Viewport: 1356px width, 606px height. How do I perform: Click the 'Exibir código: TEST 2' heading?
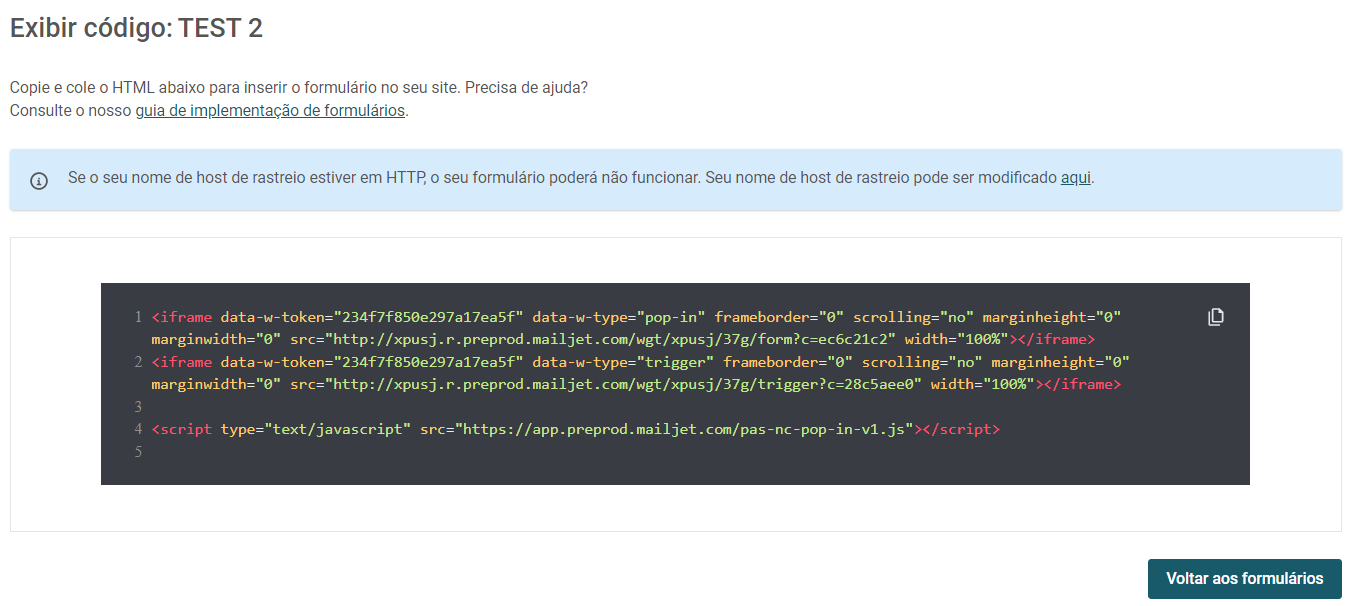pyautogui.click(x=136, y=28)
